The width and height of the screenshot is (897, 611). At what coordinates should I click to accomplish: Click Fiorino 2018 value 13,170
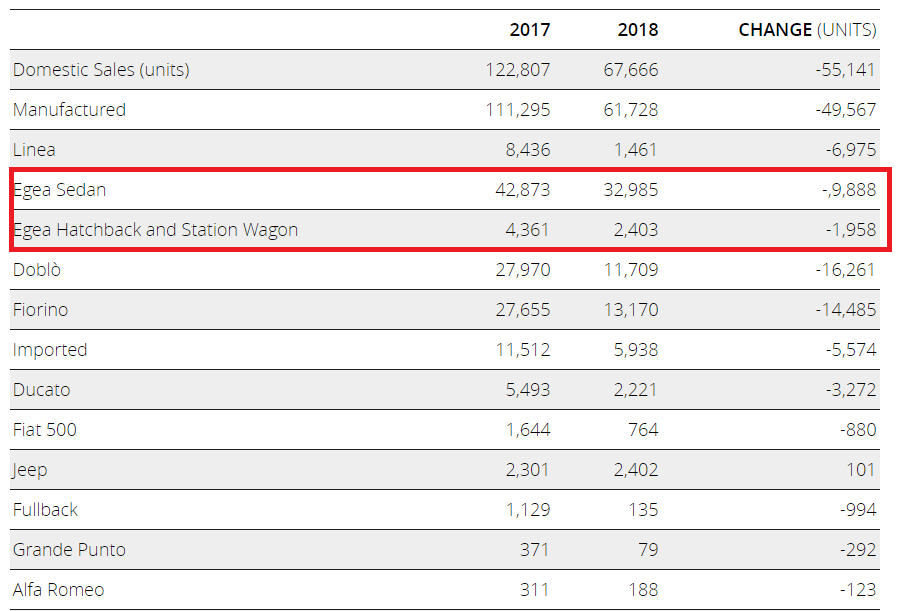pos(631,310)
